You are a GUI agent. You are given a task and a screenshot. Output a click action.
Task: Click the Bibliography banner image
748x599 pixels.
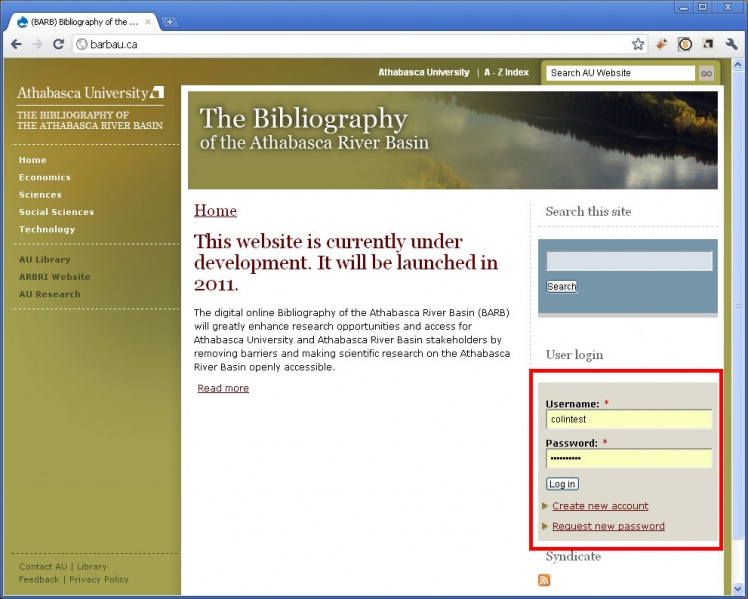(453, 140)
